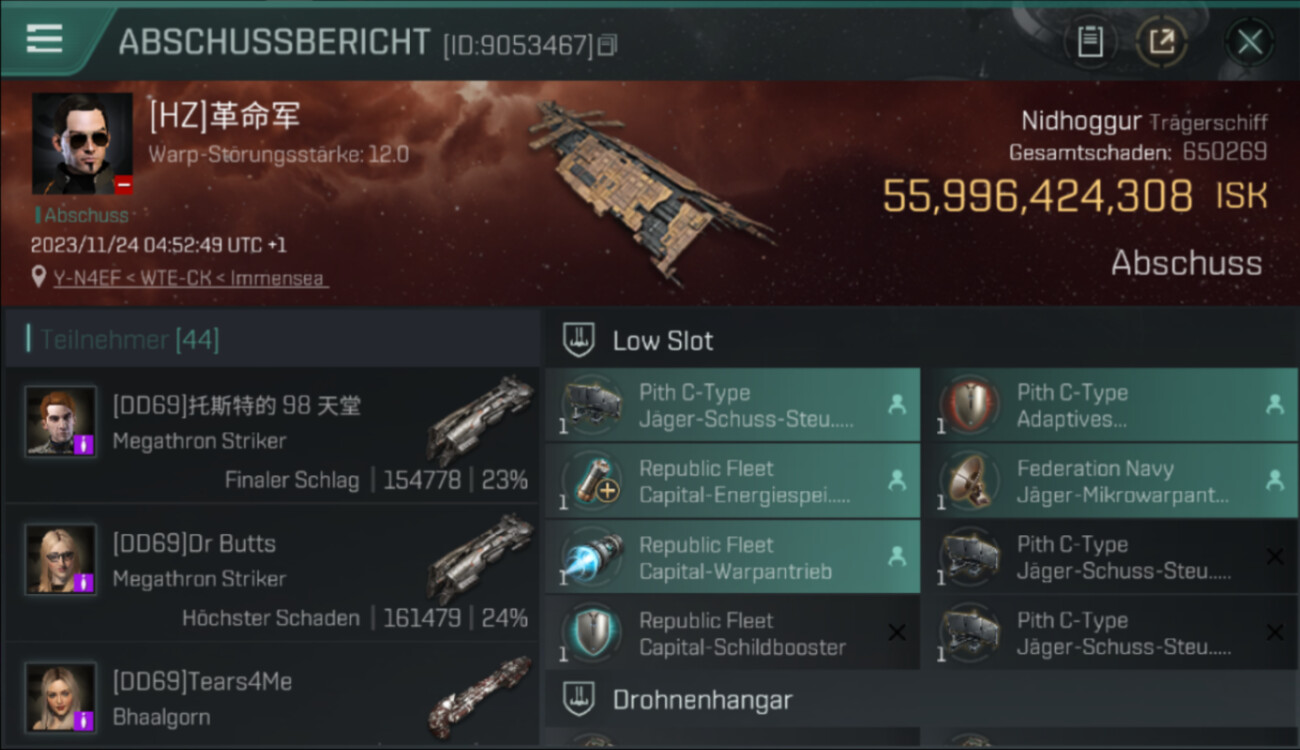Share the kill report via export icon
Viewport: 1300px width, 750px height.
(x=1162, y=42)
